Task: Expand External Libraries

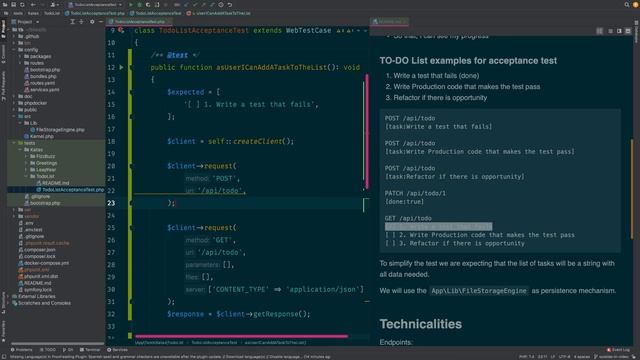Action: pos(9,296)
